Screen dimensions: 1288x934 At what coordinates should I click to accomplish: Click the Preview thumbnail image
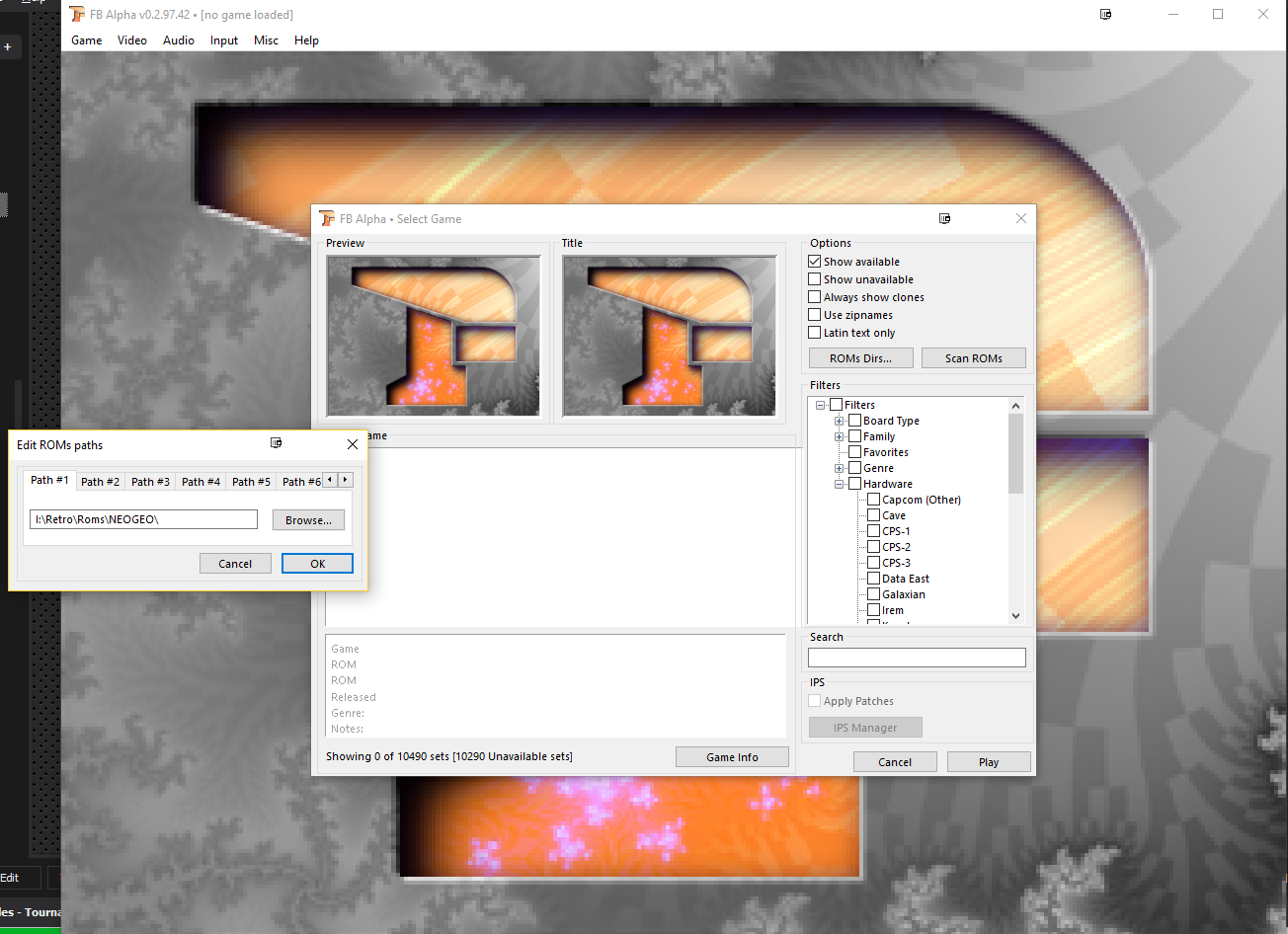434,336
